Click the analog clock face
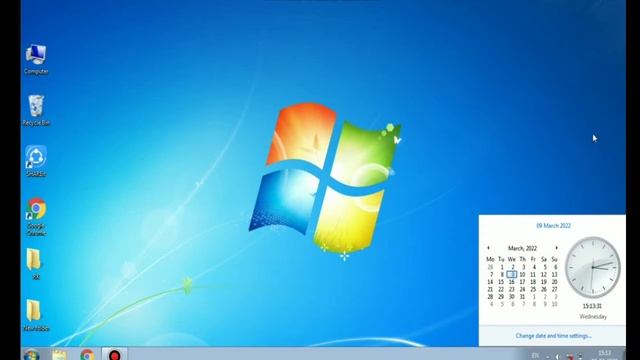This screenshot has width=640, height=360. pos(593,267)
